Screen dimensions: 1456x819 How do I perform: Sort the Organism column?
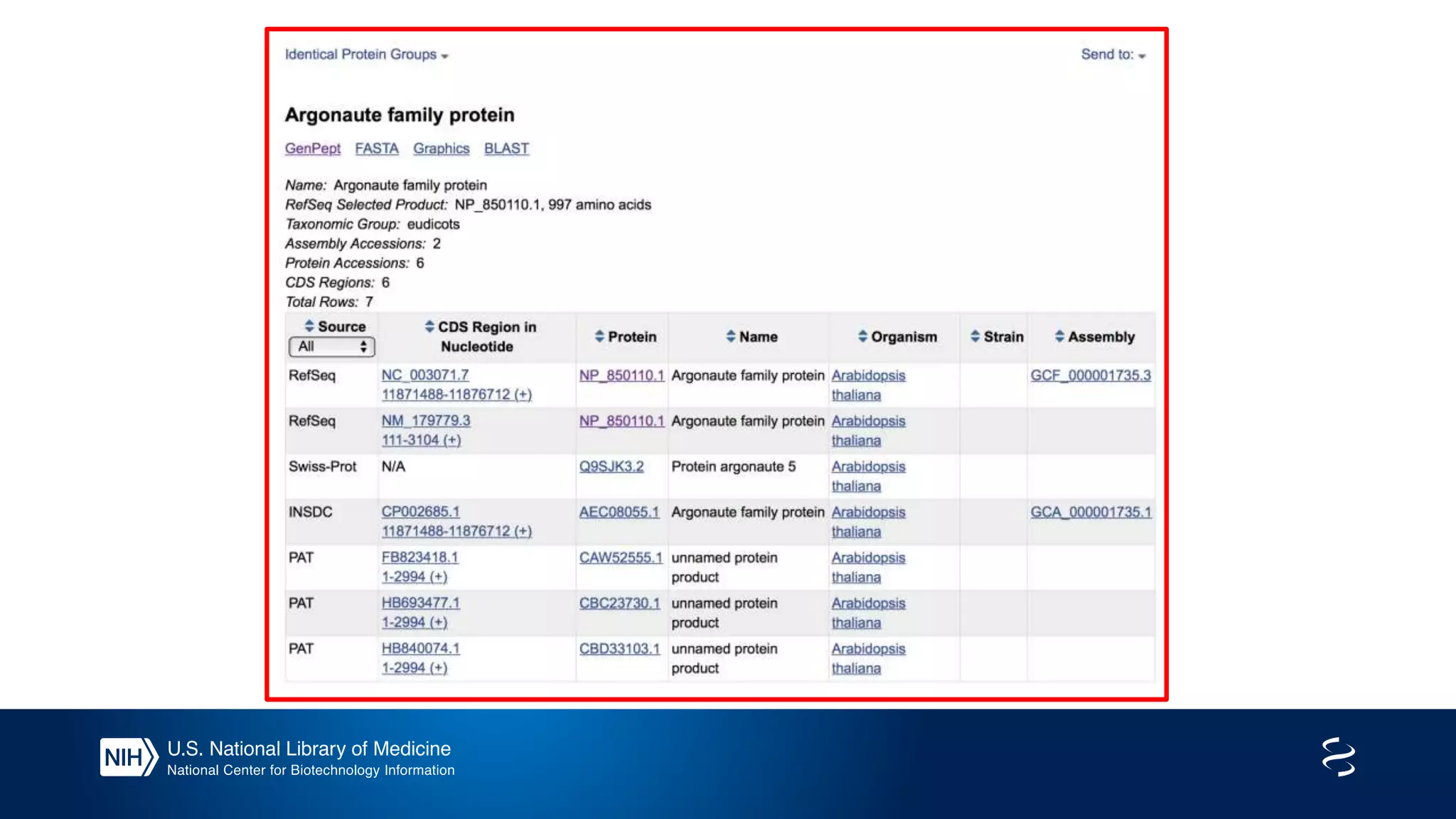(862, 336)
